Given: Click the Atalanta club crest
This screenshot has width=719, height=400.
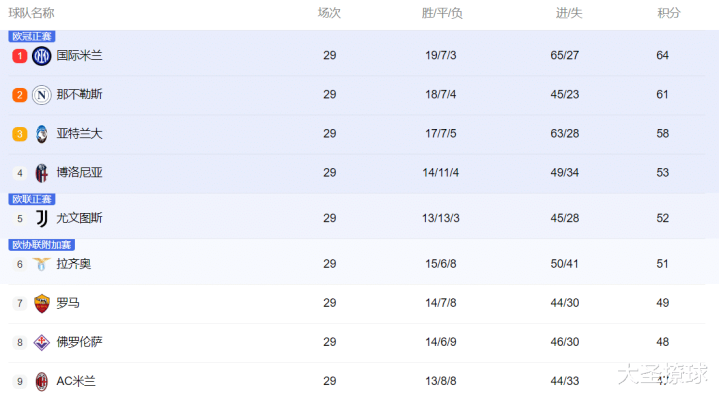Looking at the screenshot, I should tap(41, 134).
